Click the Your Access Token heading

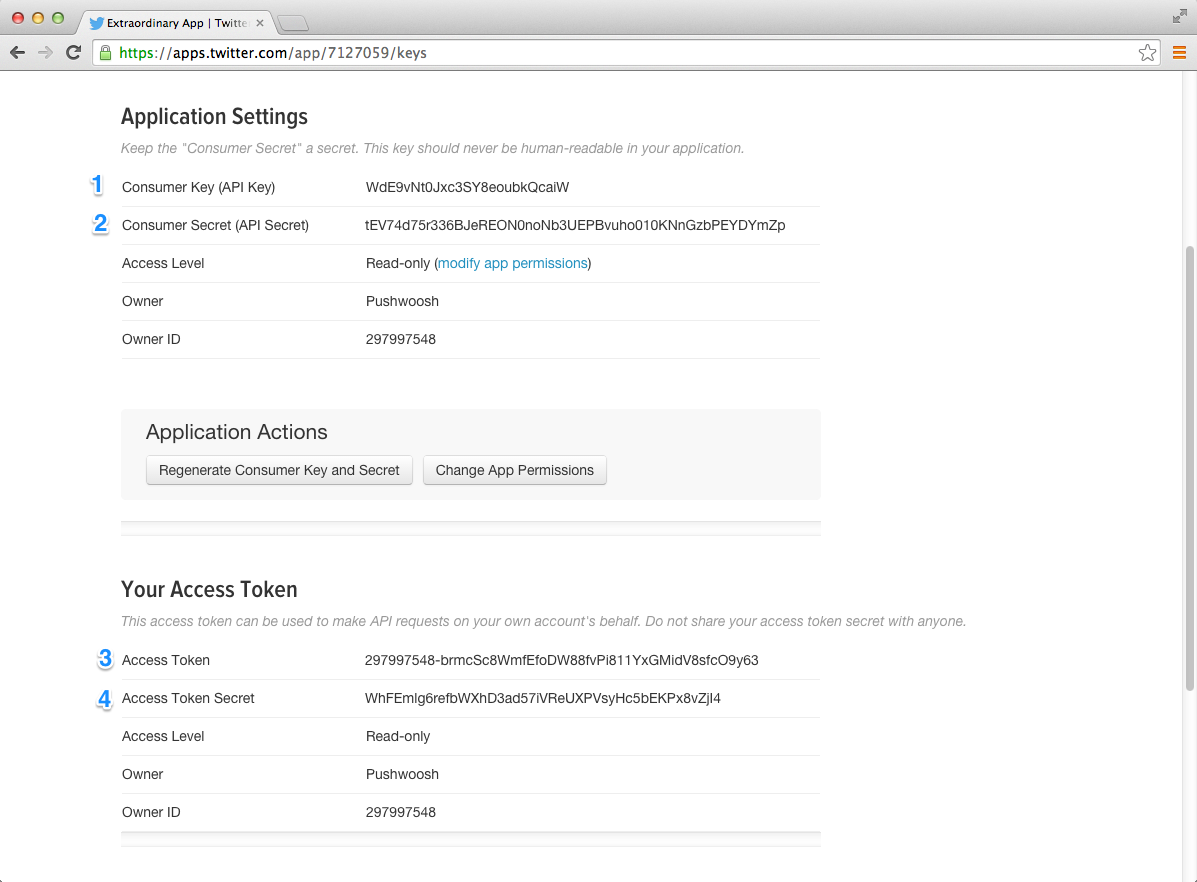(209, 590)
